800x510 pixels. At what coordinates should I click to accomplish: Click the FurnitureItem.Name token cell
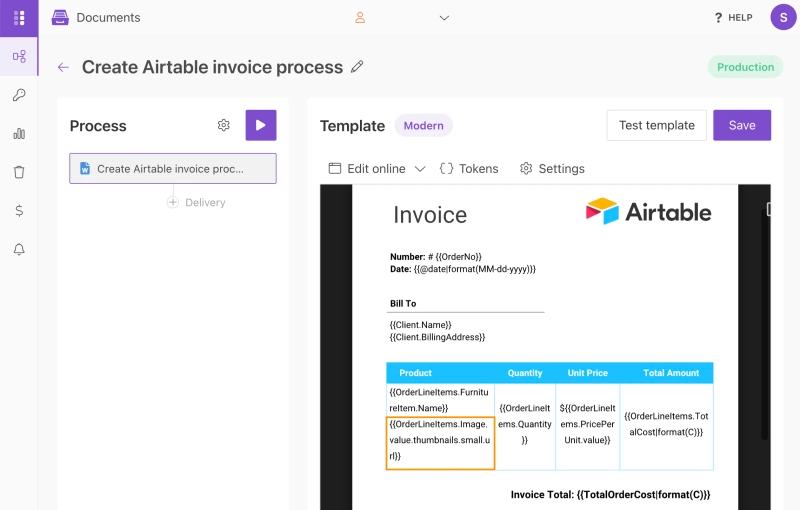(439, 400)
